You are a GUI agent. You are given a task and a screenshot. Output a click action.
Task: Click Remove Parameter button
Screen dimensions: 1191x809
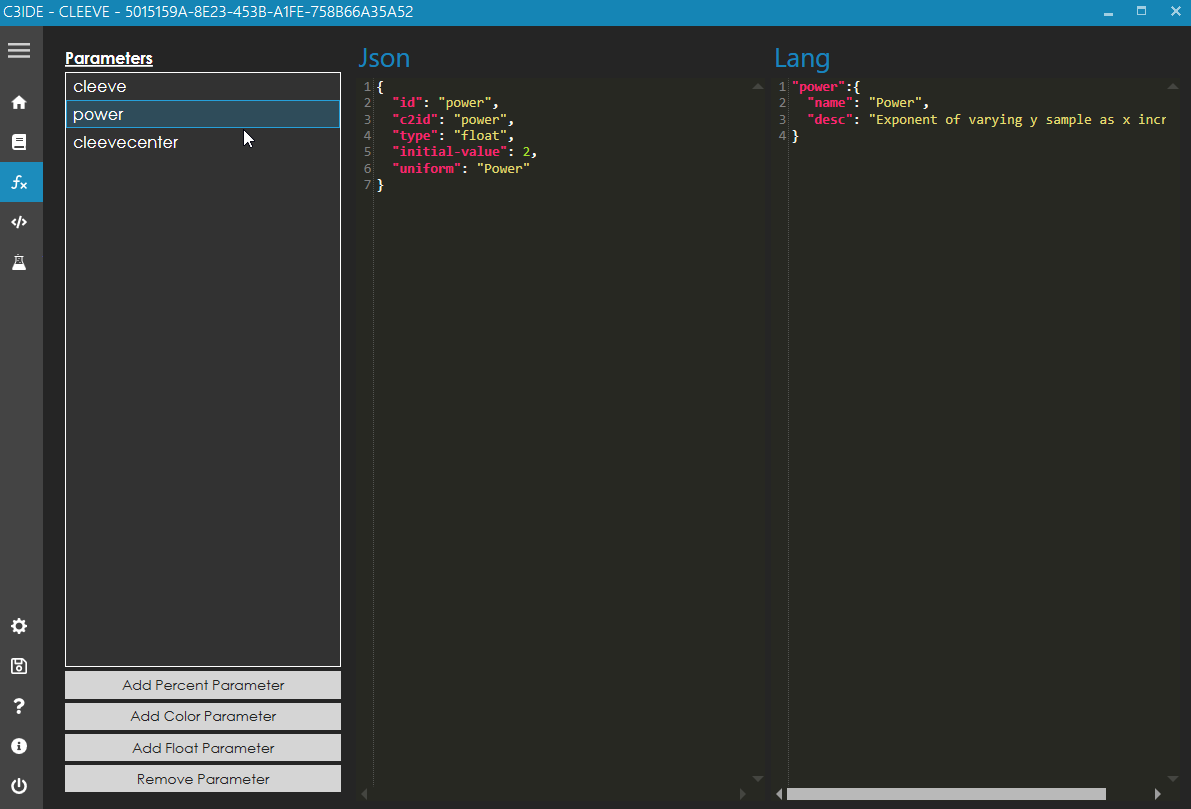(203, 779)
